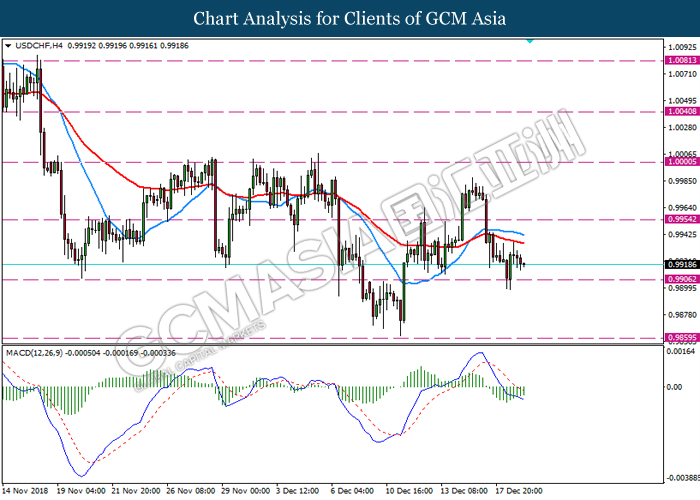
Task: Select the USDCHF,H4 symbol label
Action: click(x=39, y=46)
